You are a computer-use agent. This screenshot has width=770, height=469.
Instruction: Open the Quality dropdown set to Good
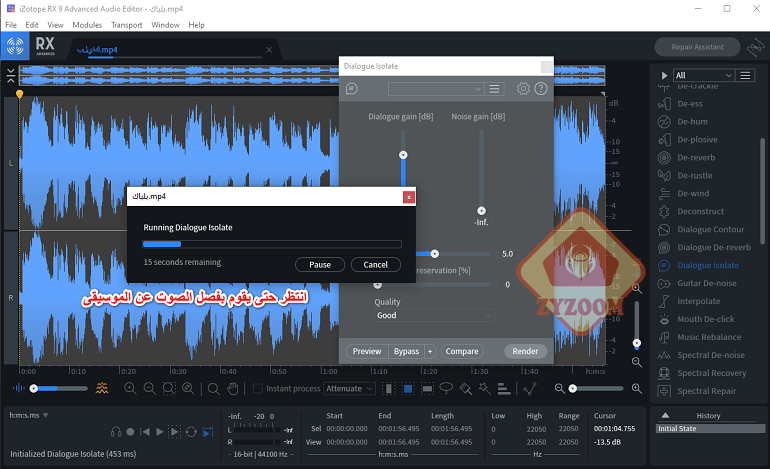(x=434, y=315)
